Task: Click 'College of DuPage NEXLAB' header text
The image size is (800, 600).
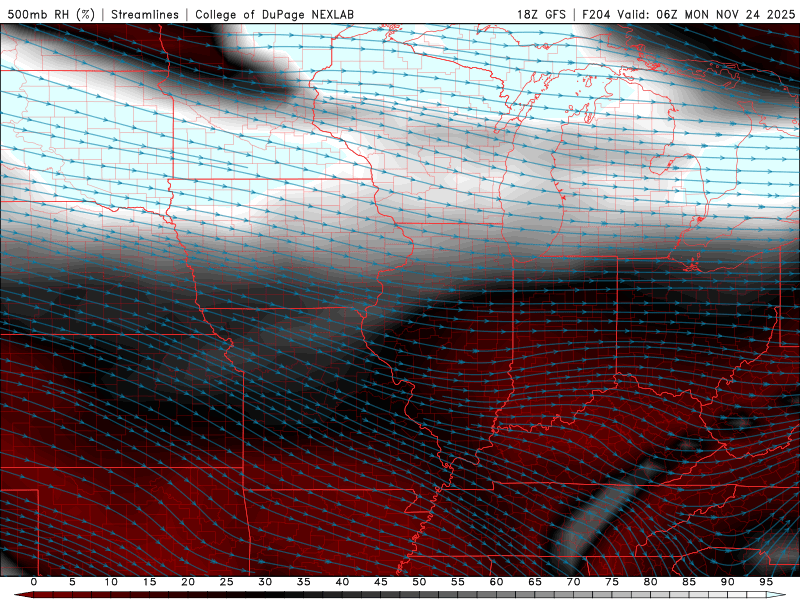Action: click(274, 14)
